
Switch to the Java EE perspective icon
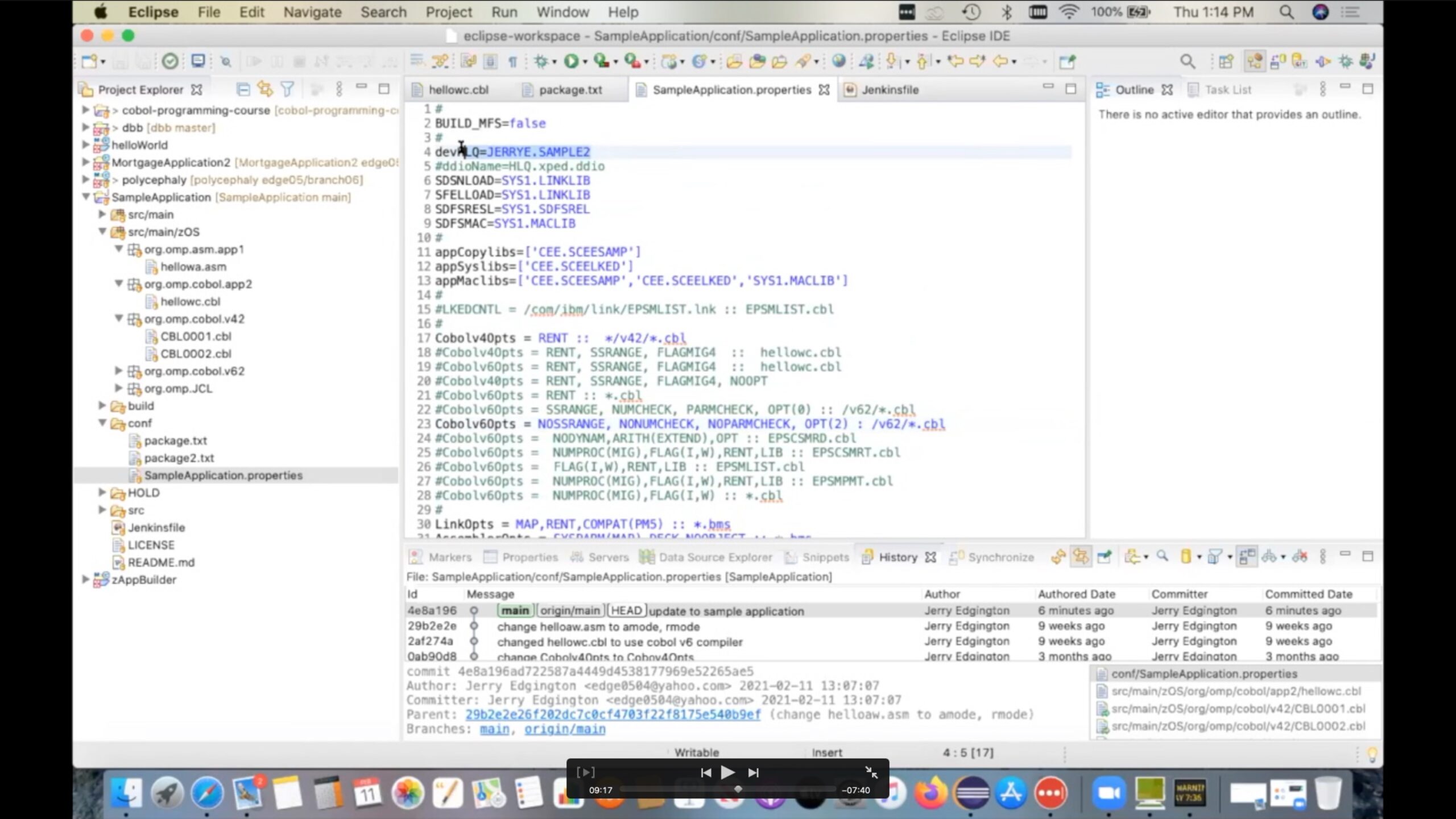click(1255, 61)
